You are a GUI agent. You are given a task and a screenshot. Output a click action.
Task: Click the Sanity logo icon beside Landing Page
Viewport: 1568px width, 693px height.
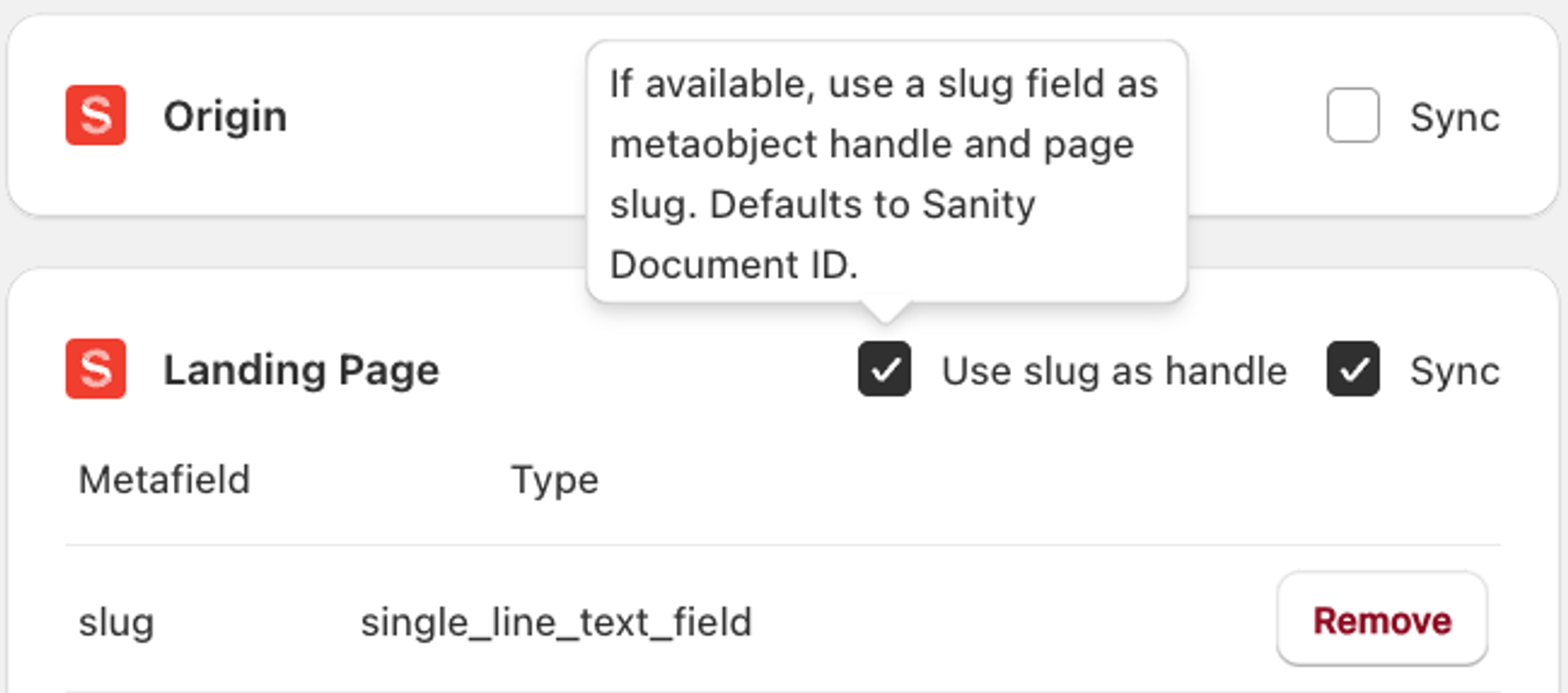[96, 369]
